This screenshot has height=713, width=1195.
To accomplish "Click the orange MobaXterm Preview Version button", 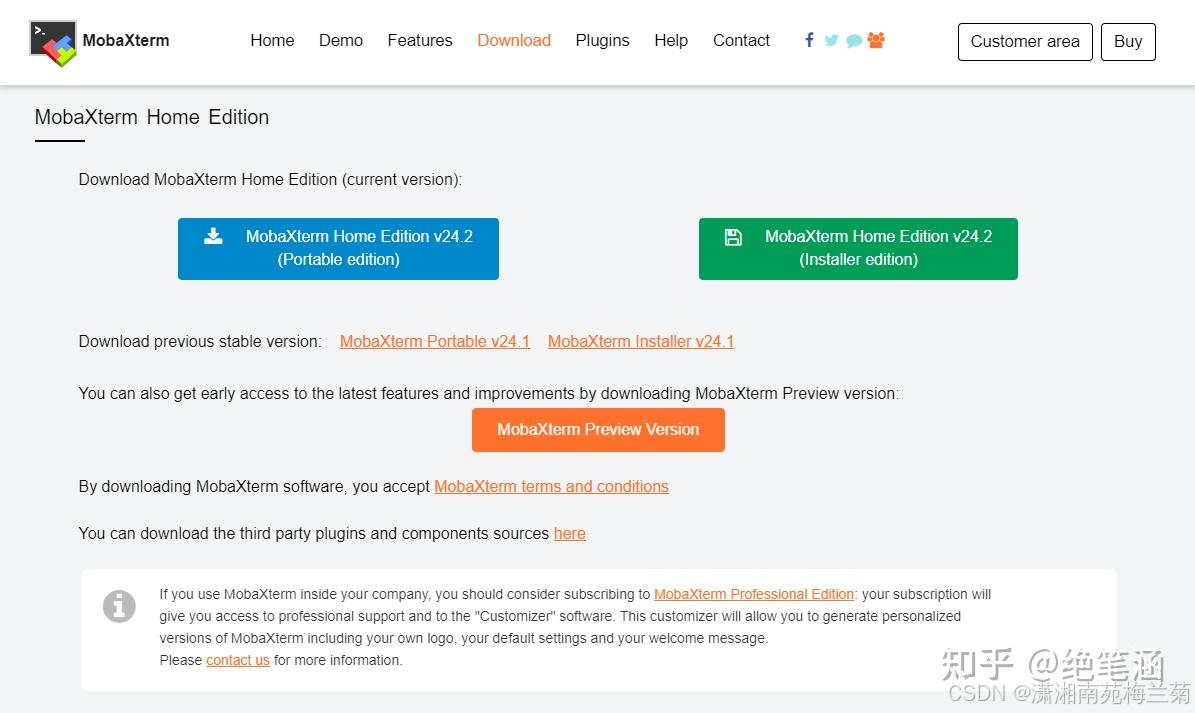I will [x=598, y=429].
